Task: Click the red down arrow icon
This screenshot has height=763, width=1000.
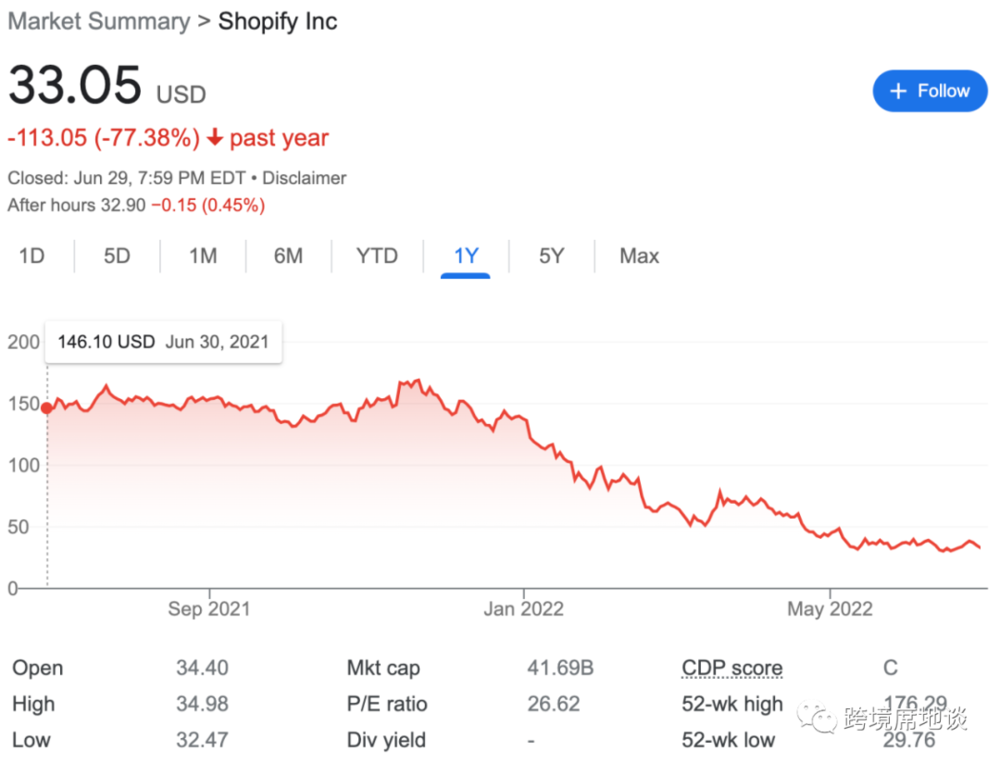Action: pyautogui.click(x=215, y=138)
